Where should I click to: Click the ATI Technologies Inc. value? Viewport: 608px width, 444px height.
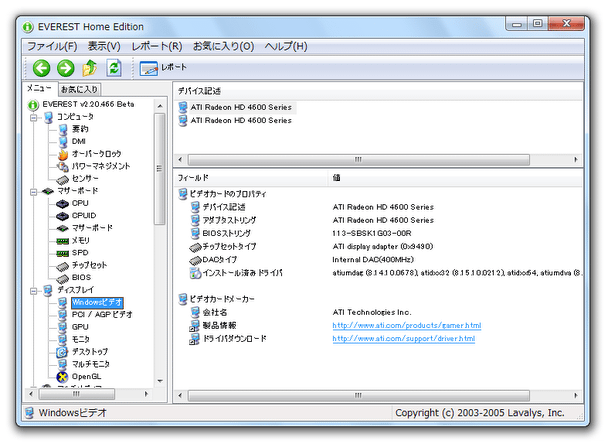372,313
